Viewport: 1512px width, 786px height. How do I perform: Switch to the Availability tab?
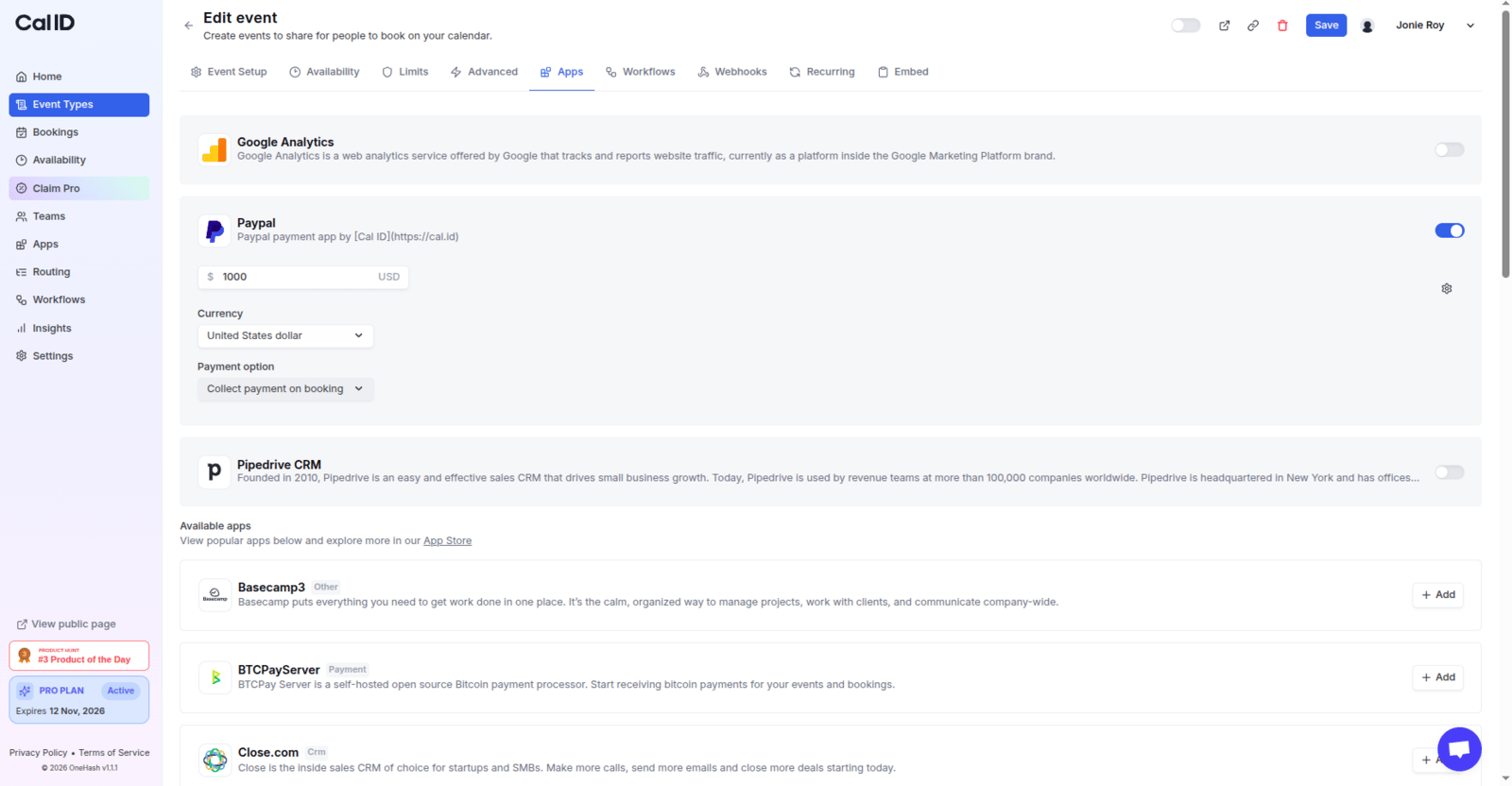click(x=324, y=72)
